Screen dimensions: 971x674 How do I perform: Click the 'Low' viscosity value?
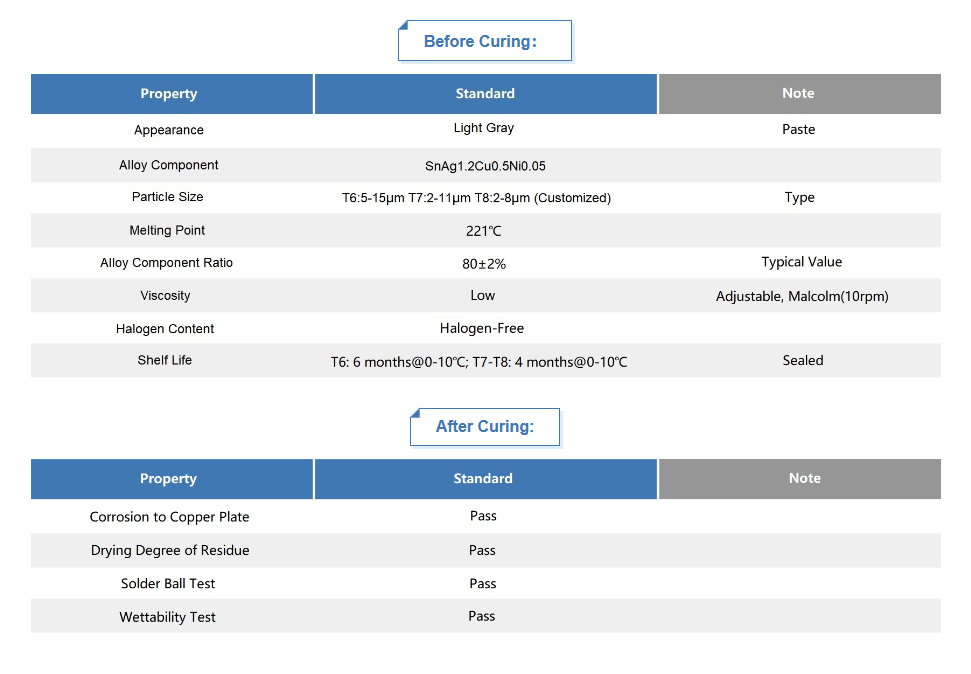(482, 295)
